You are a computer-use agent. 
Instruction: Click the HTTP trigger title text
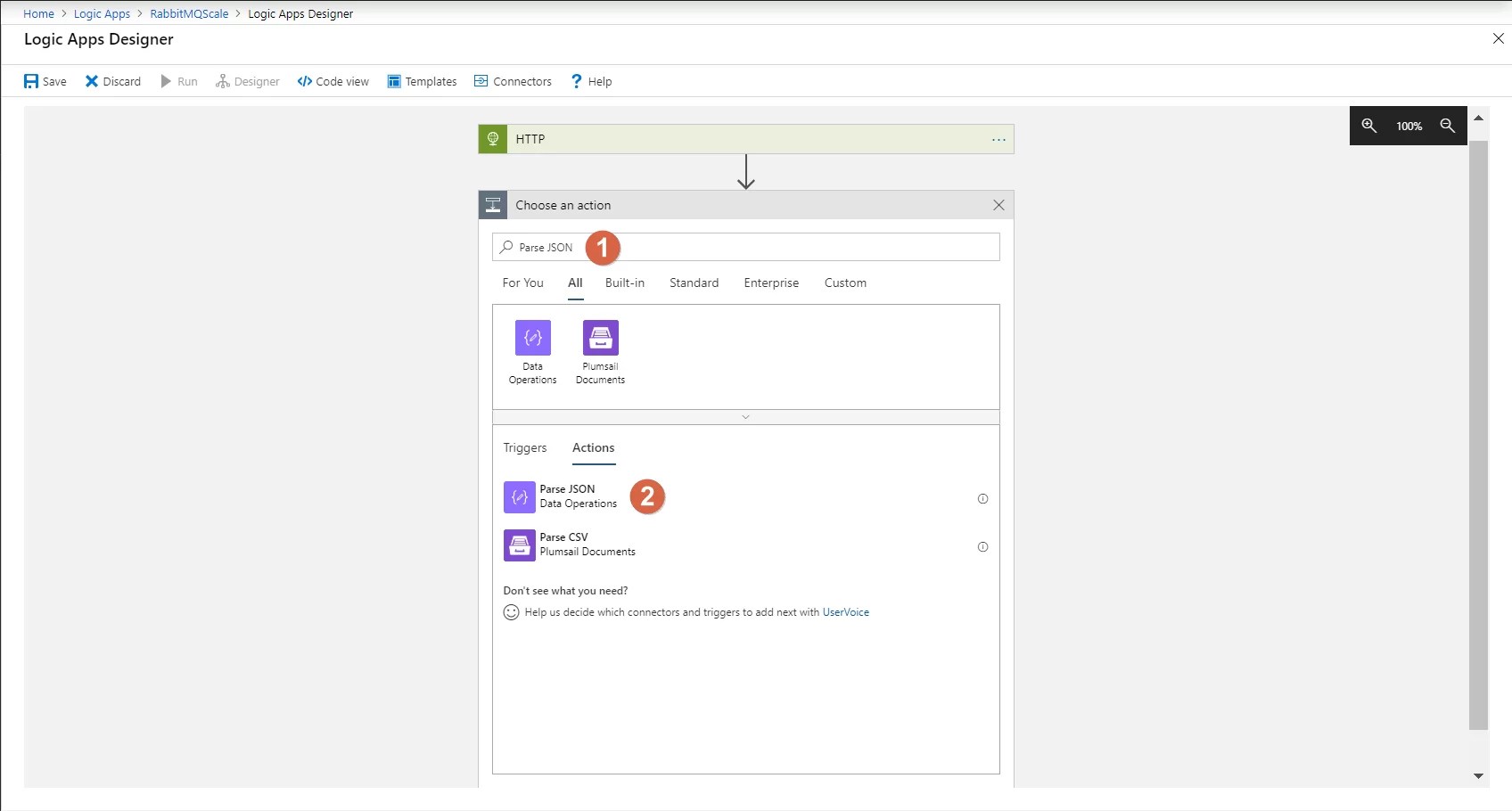530,139
